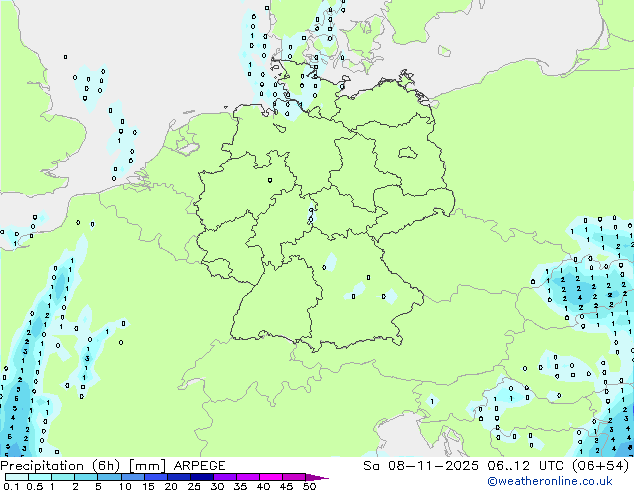Click the '25' legend value label
This screenshot has height=490, width=634.
tap(194, 486)
